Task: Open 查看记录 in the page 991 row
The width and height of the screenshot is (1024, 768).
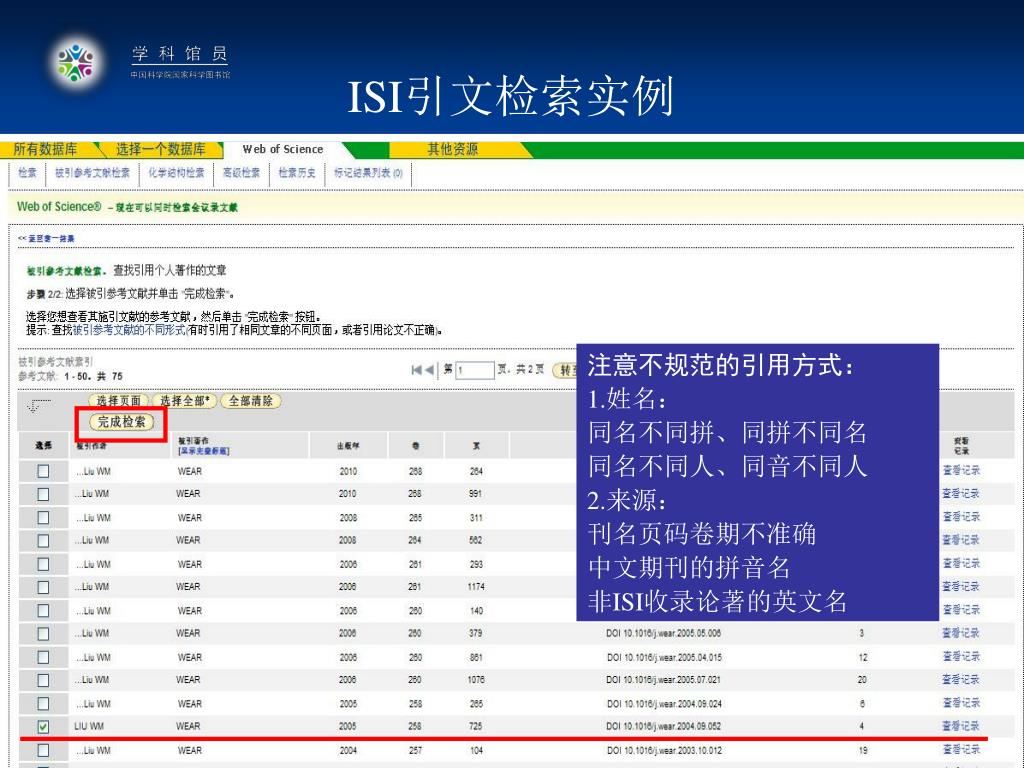Action: 961,494
